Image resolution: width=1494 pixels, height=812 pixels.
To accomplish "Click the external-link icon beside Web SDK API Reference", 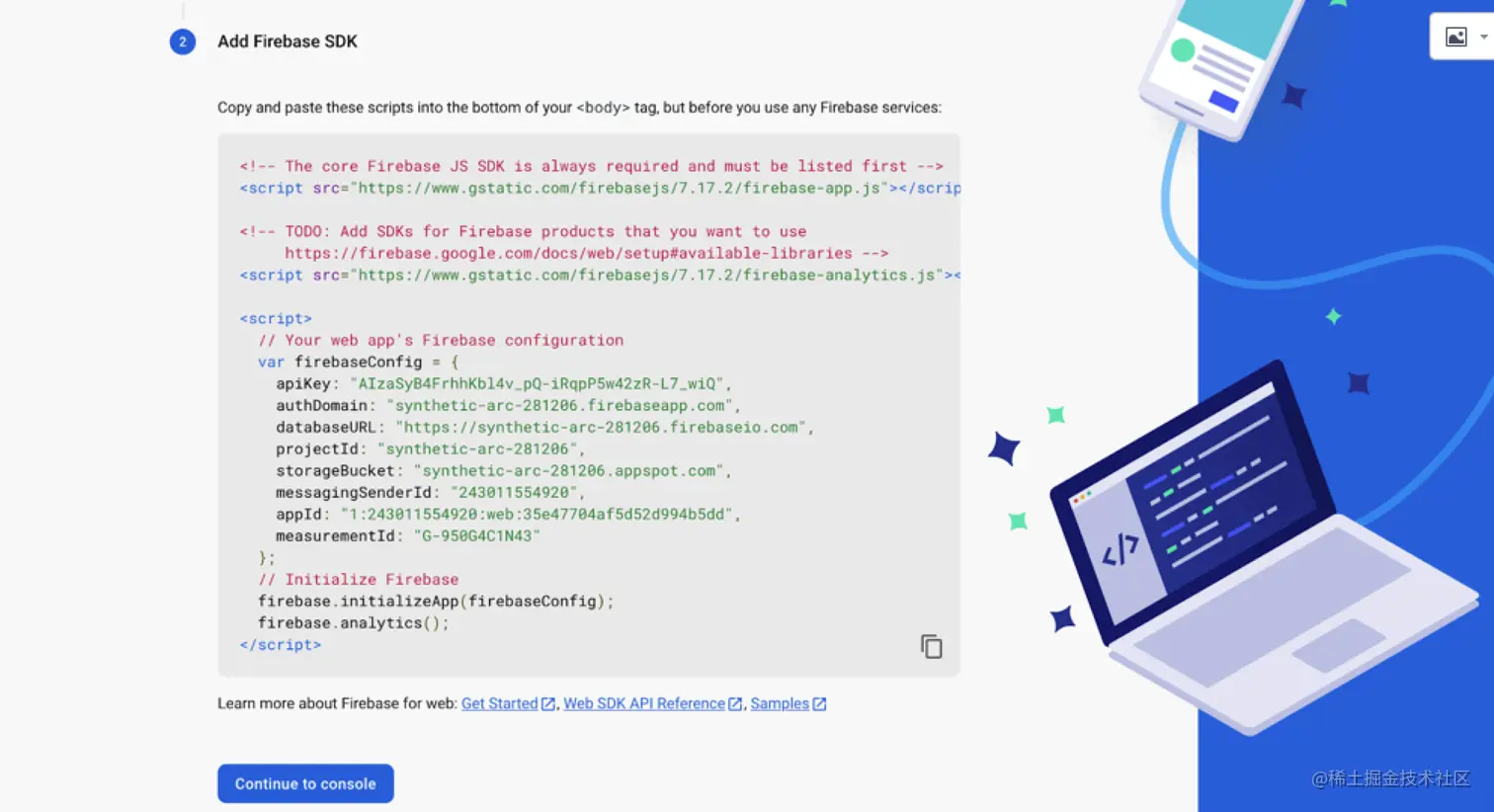I will pos(735,704).
